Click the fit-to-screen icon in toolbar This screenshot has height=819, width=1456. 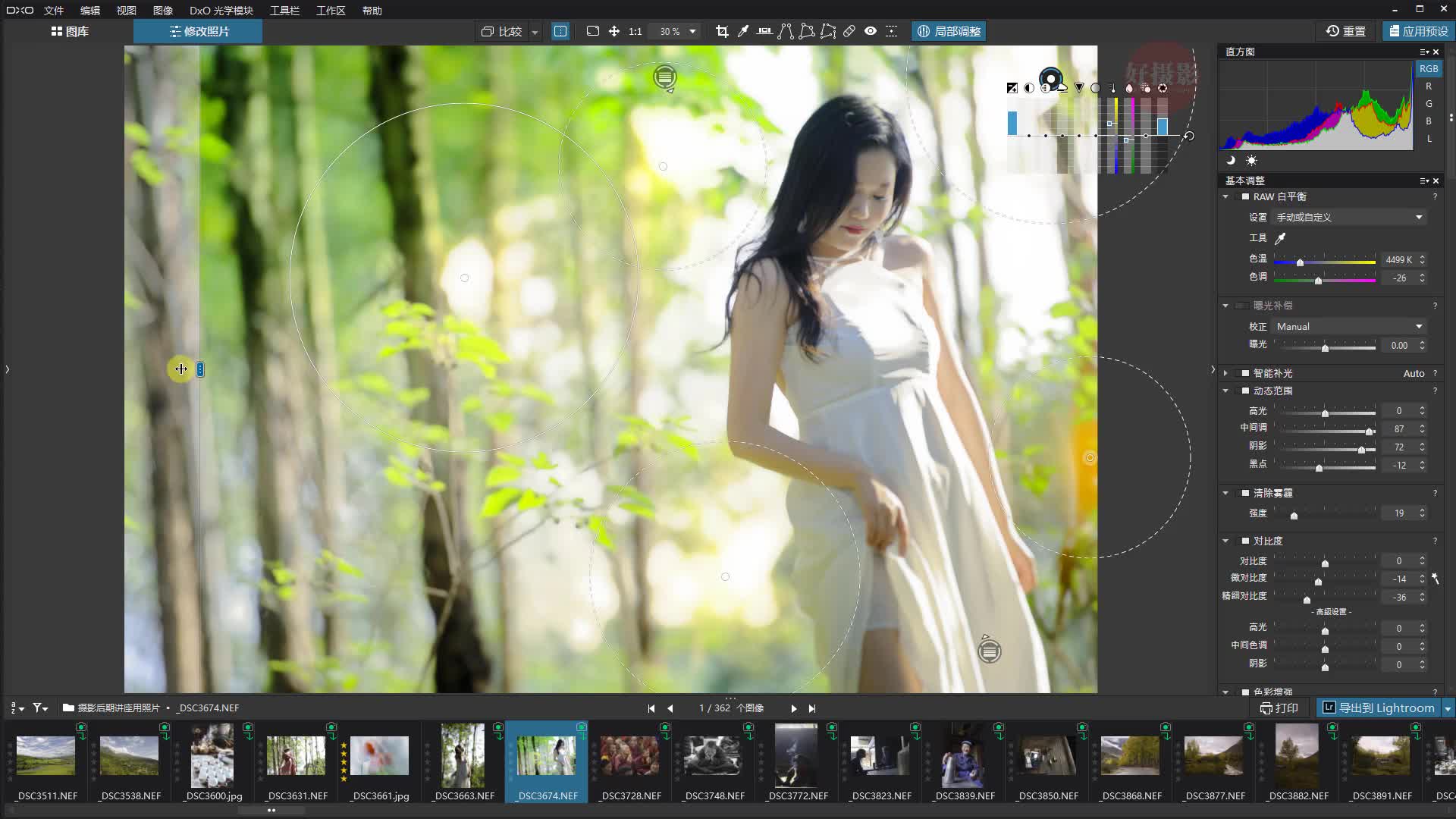tap(593, 31)
